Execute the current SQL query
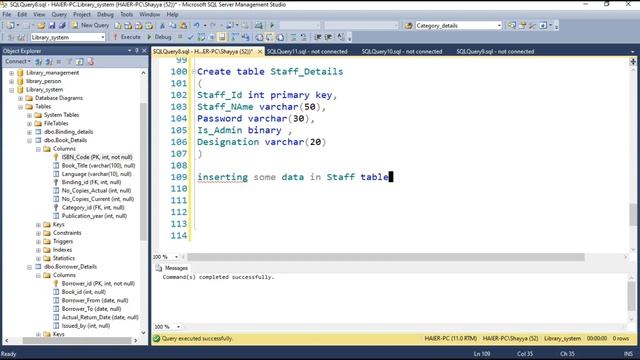Screen dimensions: 640x360 point(127,37)
